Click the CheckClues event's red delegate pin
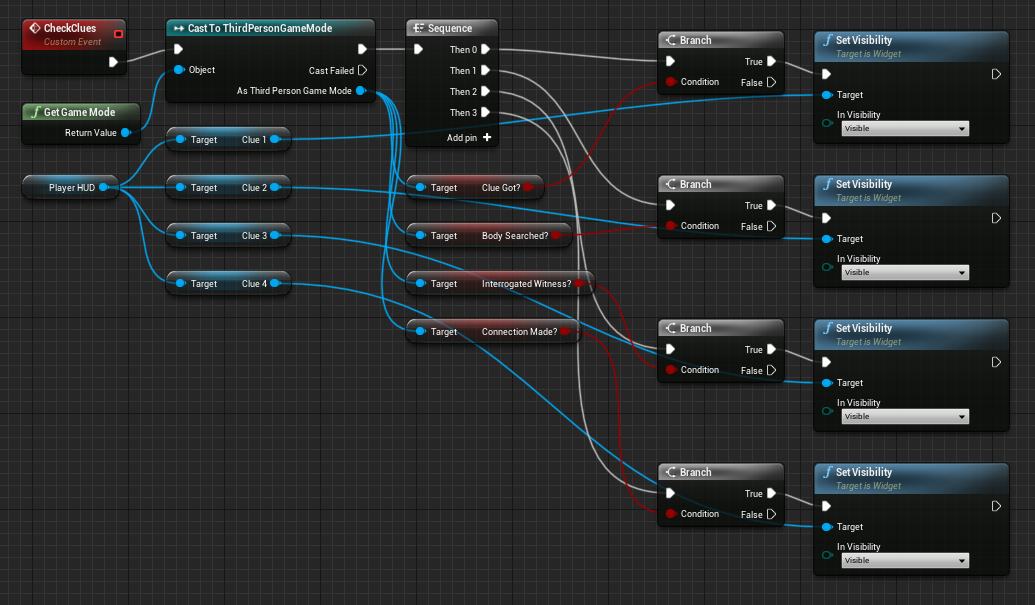The width and height of the screenshot is (1035, 605). [x=119, y=35]
